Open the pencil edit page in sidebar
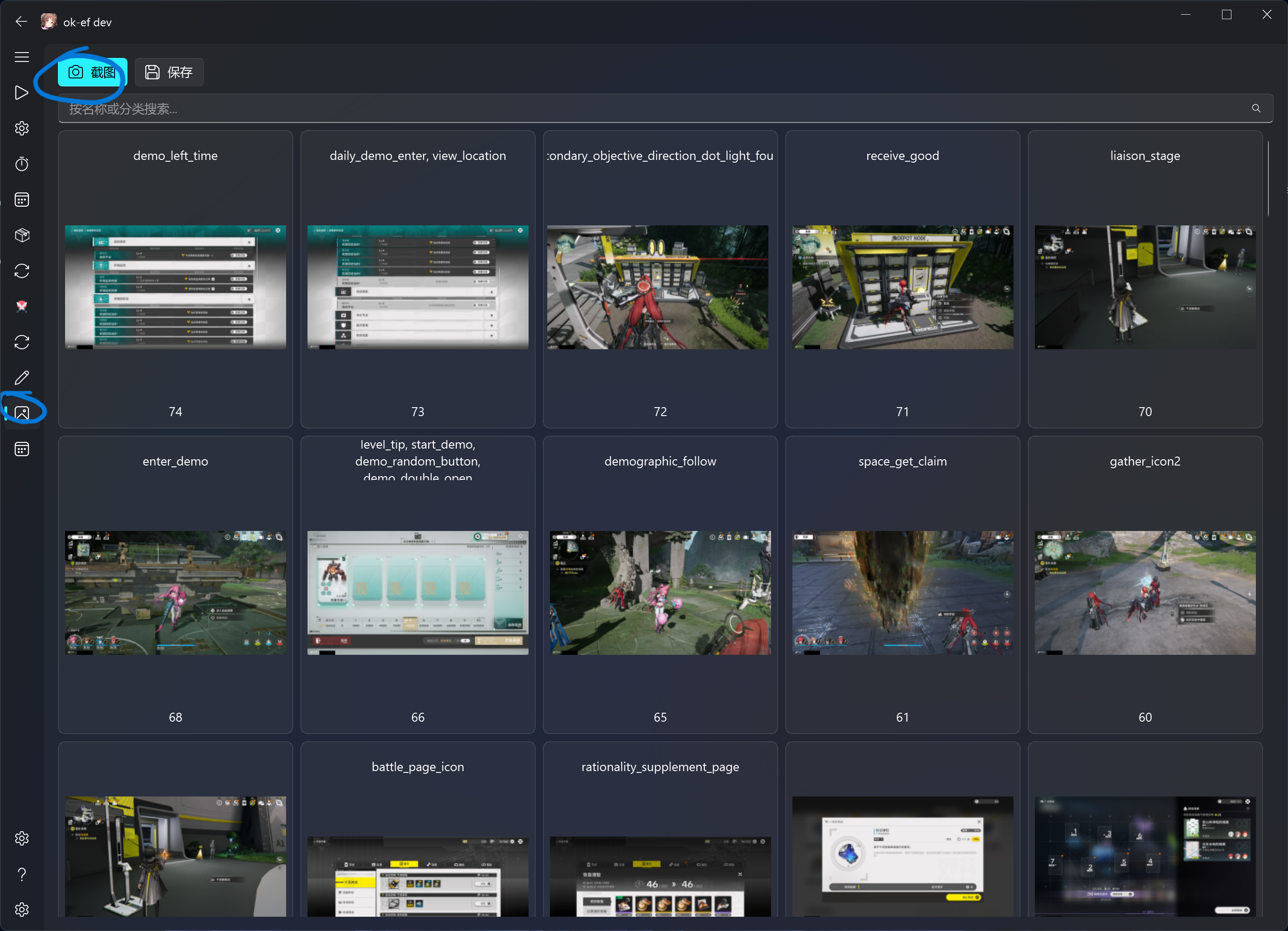 [21, 377]
